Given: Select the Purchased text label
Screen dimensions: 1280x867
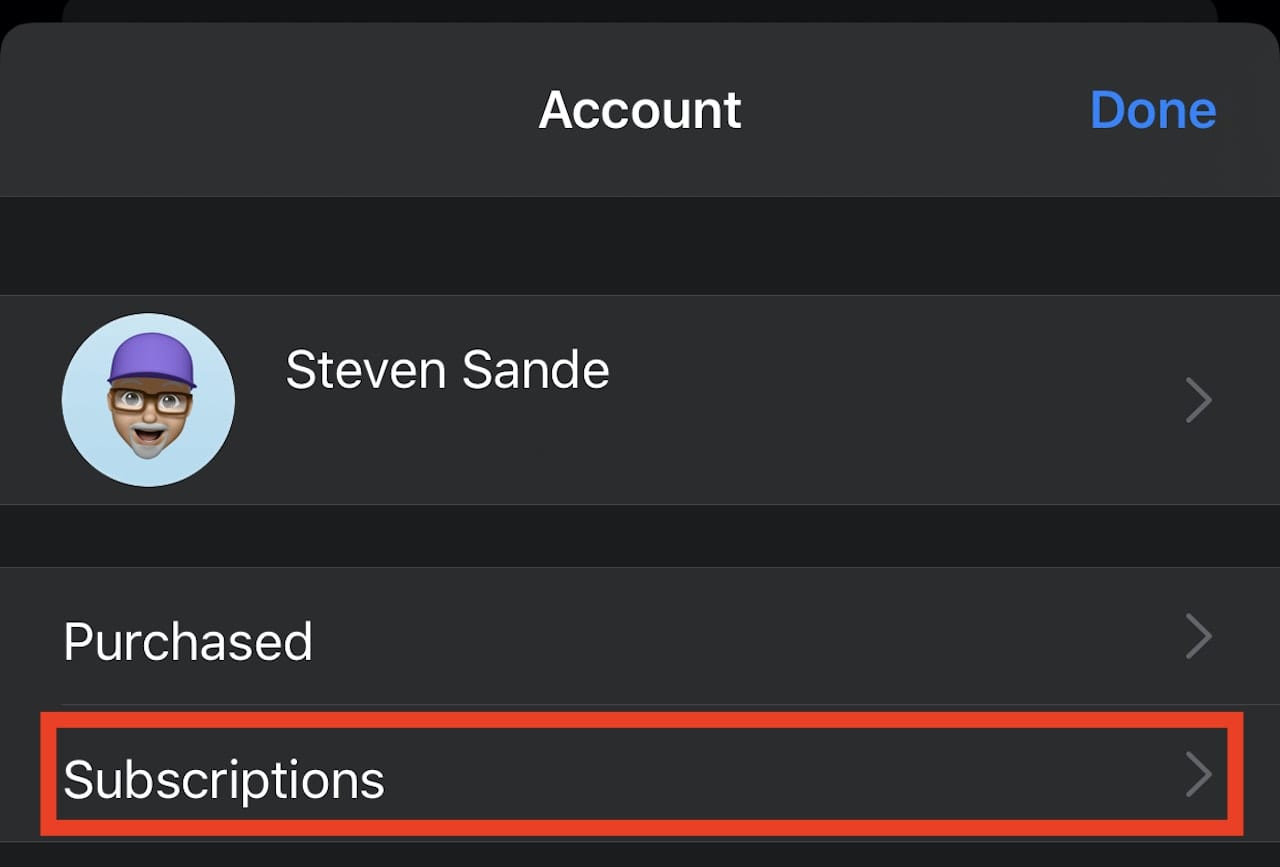Looking at the screenshot, I should pos(188,641).
